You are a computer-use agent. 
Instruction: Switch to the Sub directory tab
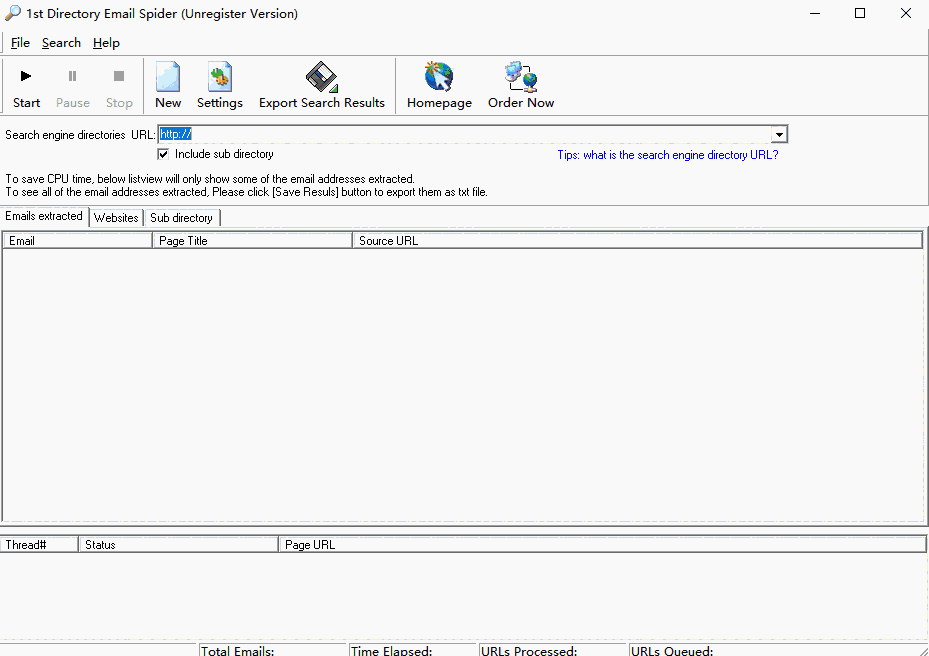181,218
